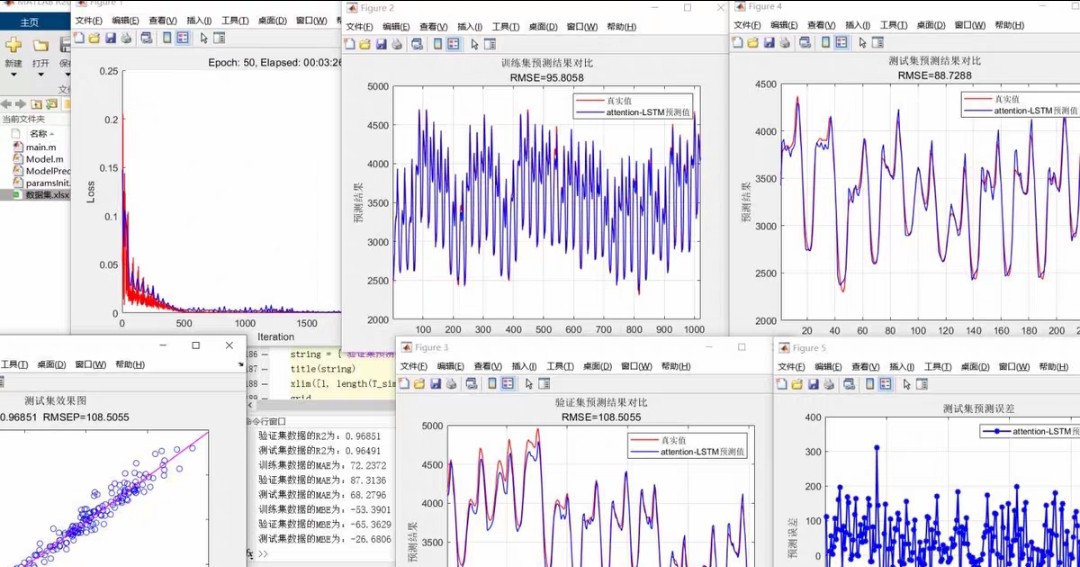Expand the dropdown arrow under 打开
The image size is (1080, 567).
[x=41, y=74]
